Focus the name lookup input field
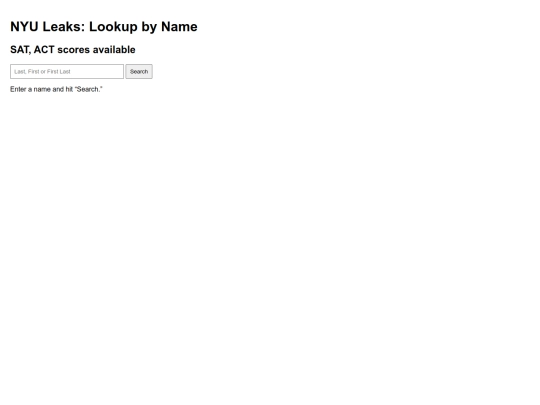 tap(67, 72)
